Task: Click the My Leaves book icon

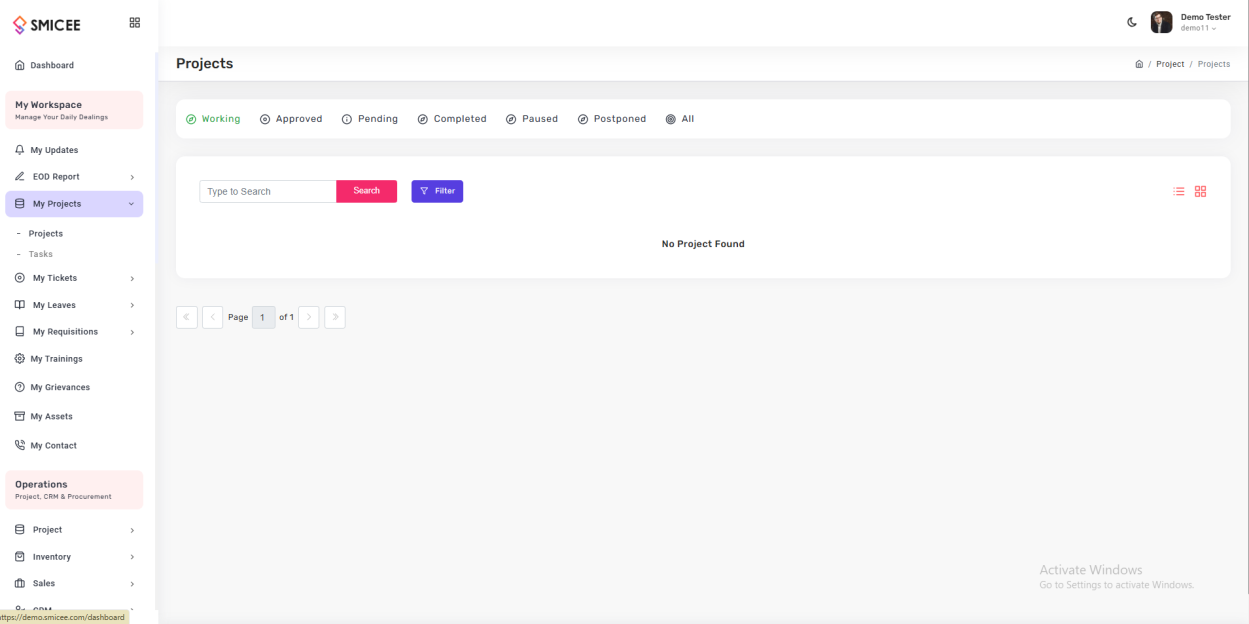Action: pyautogui.click(x=20, y=304)
